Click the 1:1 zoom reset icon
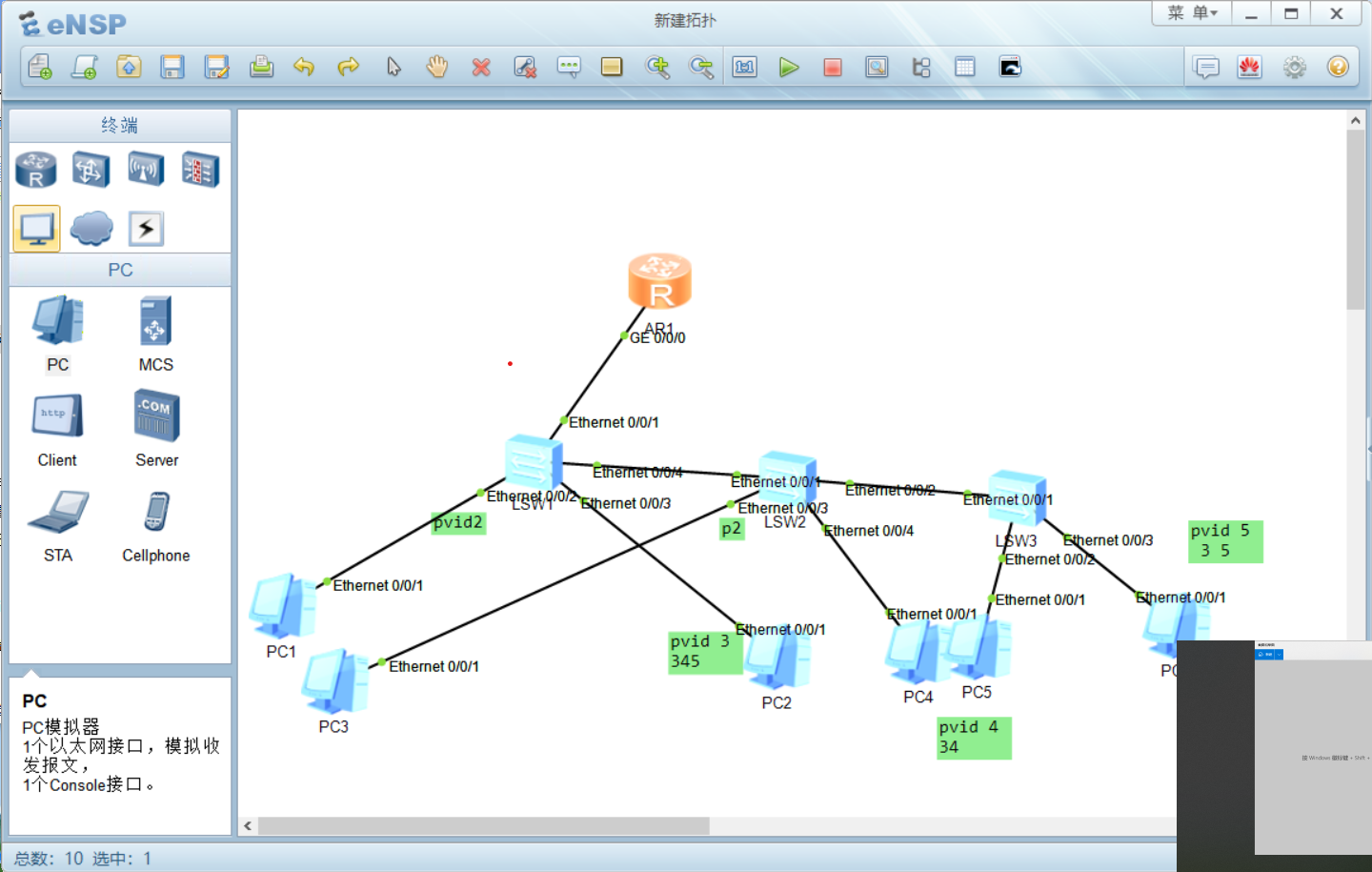Viewport: 1372px width, 872px height. click(744, 67)
